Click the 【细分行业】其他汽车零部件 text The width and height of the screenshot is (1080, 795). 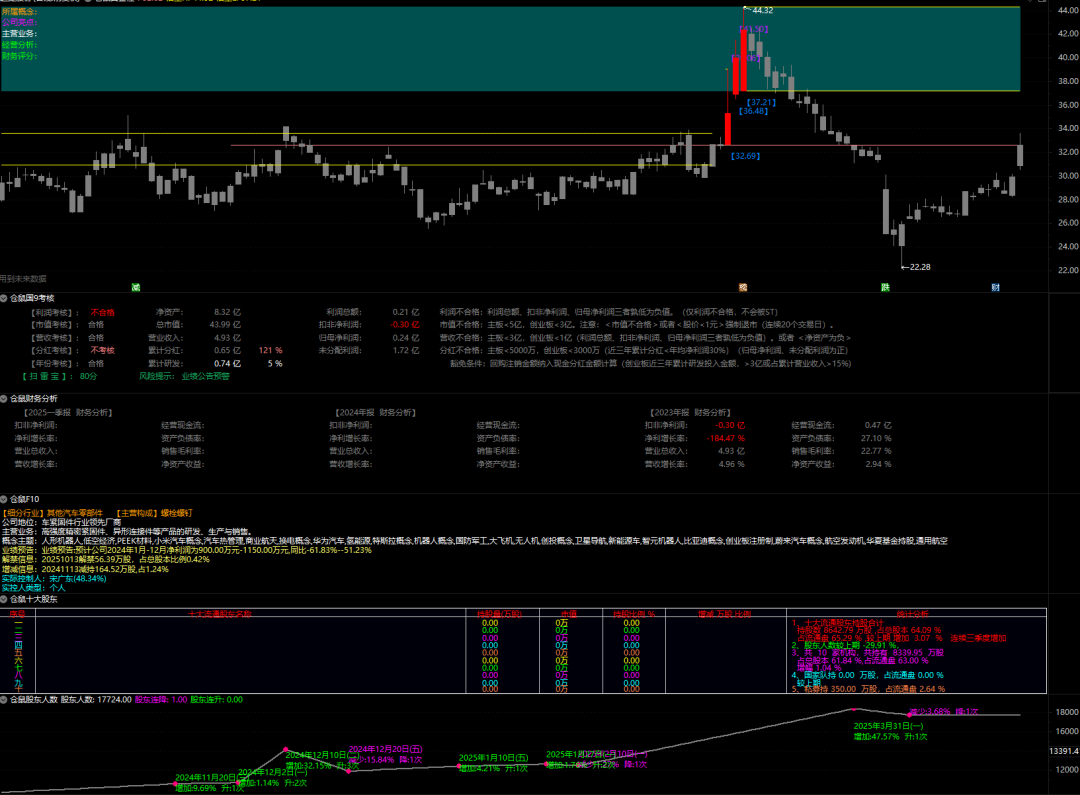pos(52,513)
